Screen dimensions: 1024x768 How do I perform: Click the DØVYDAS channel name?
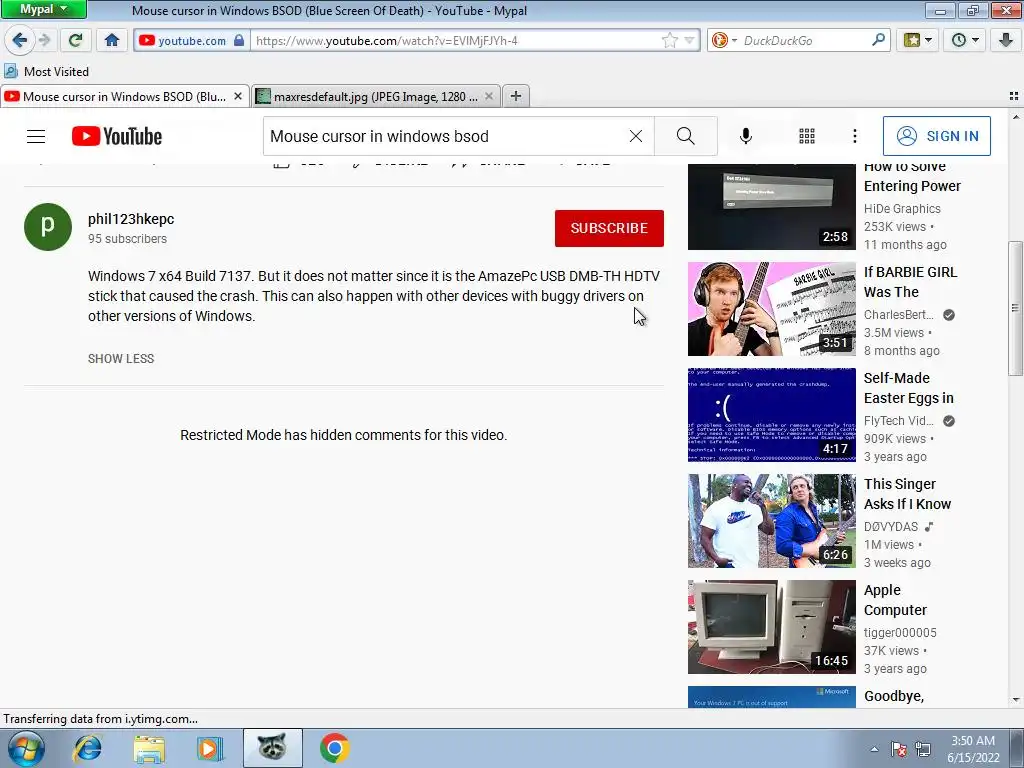891,526
